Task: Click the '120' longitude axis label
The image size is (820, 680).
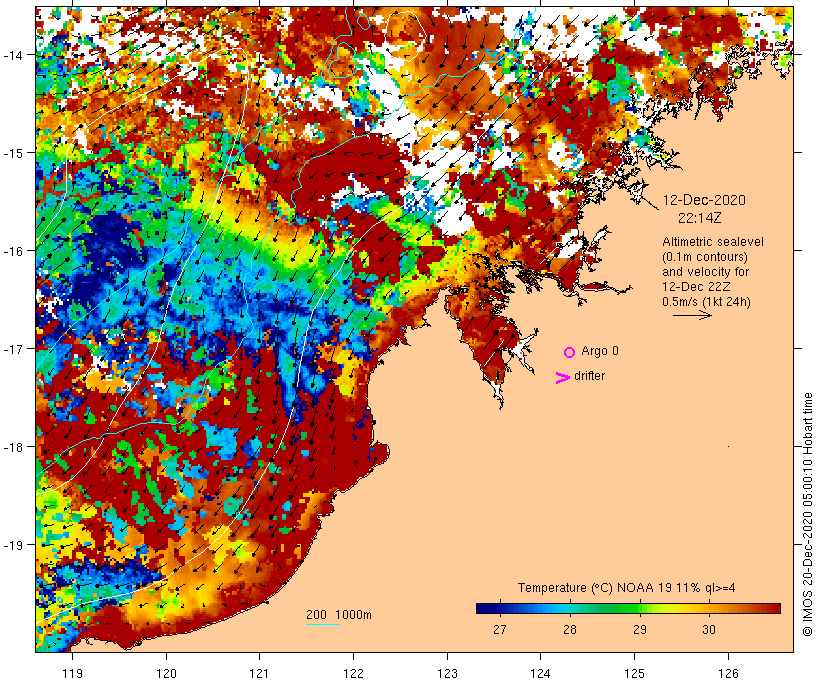Action: [x=166, y=673]
